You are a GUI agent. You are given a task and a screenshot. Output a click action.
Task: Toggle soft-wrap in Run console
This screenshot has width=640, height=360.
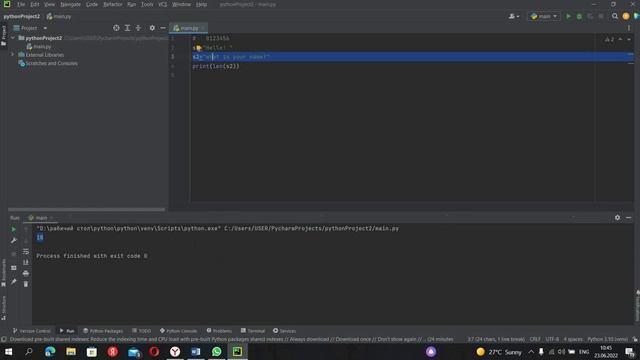tap(26, 251)
